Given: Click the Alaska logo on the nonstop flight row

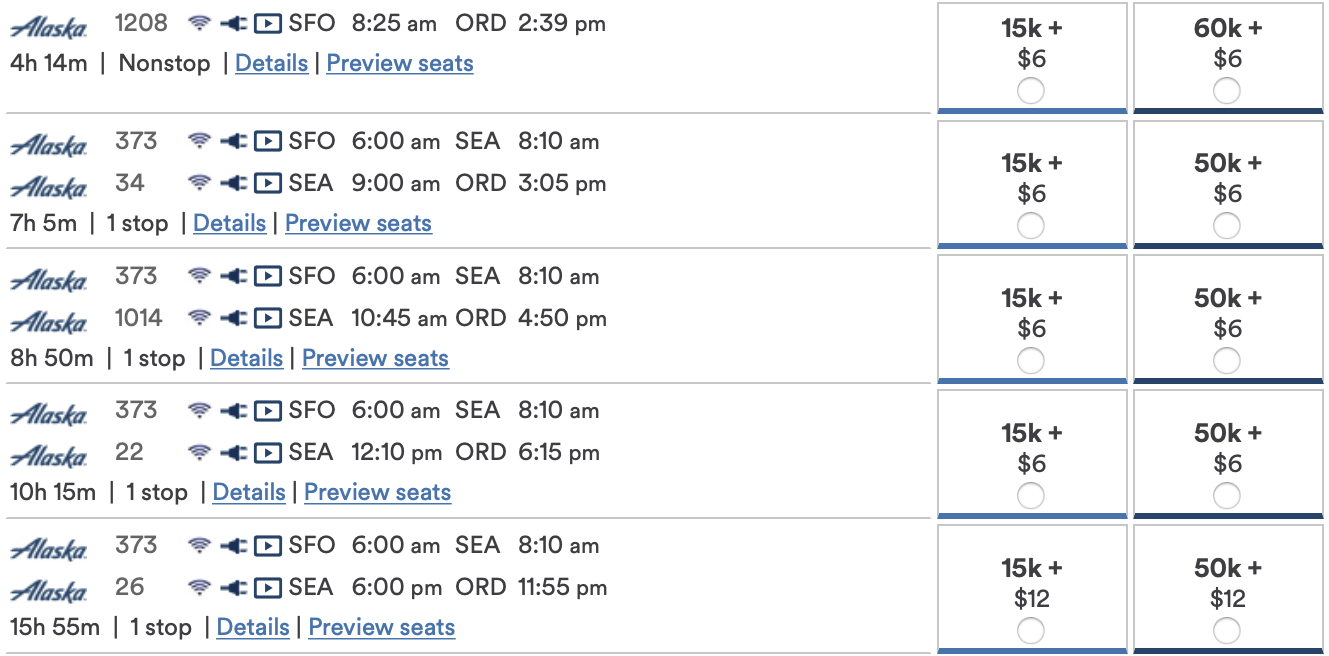Looking at the screenshot, I should pyautogui.click(x=47, y=27).
